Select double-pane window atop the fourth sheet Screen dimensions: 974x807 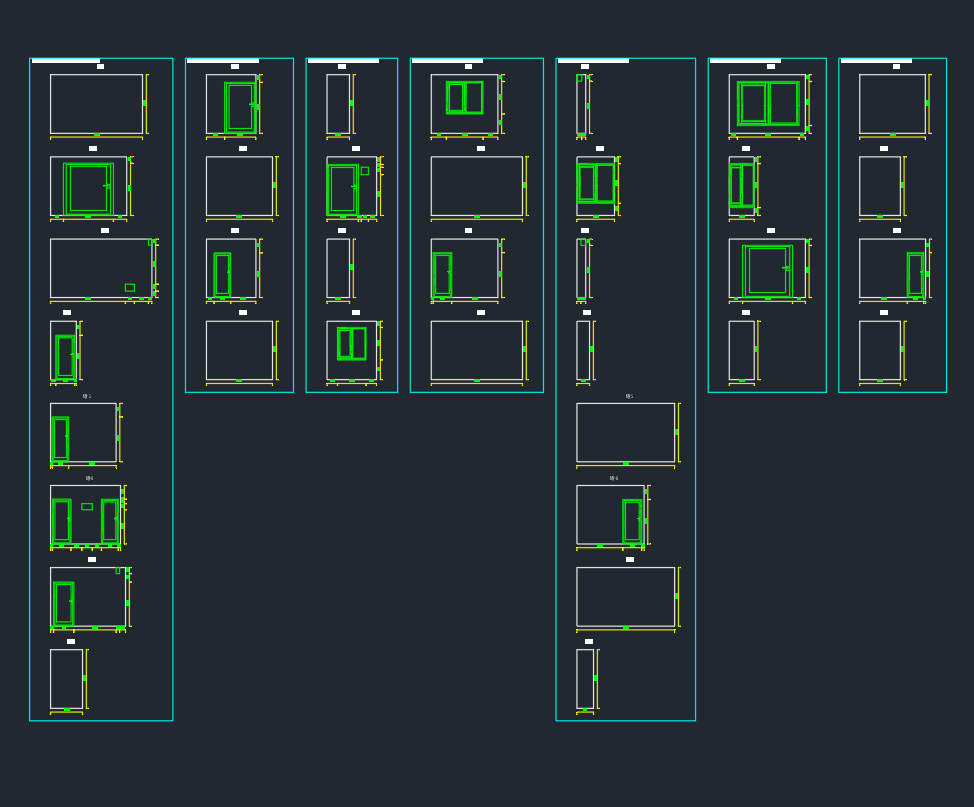click(x=464, y=97)
